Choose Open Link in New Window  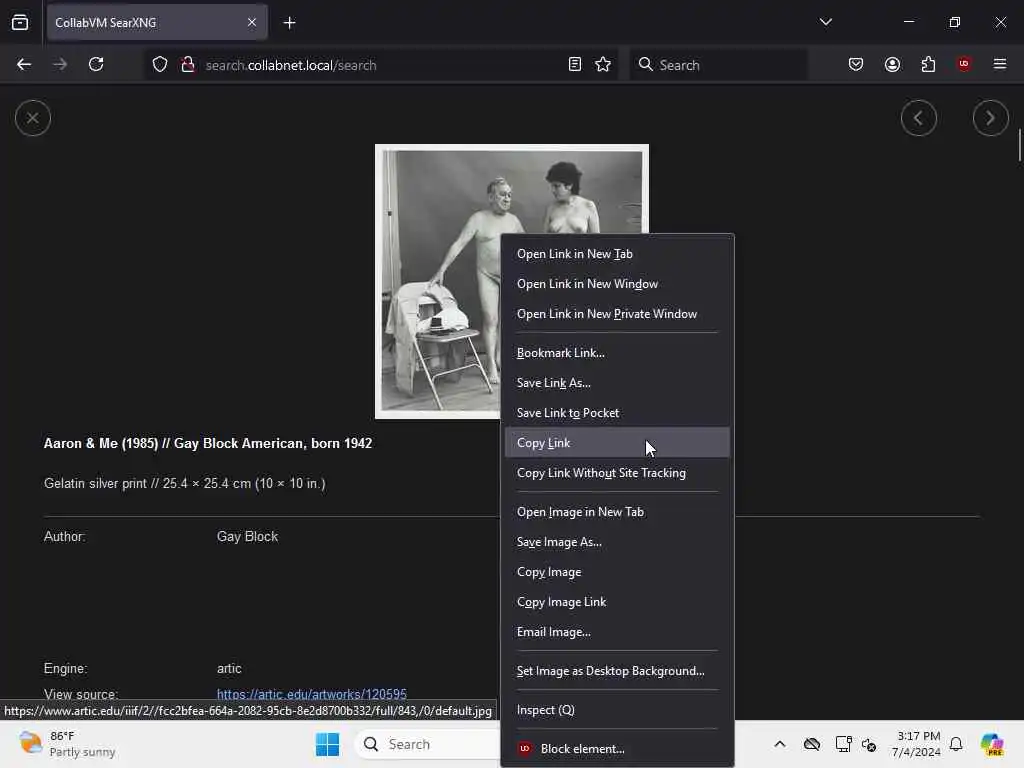coord(617,284)
